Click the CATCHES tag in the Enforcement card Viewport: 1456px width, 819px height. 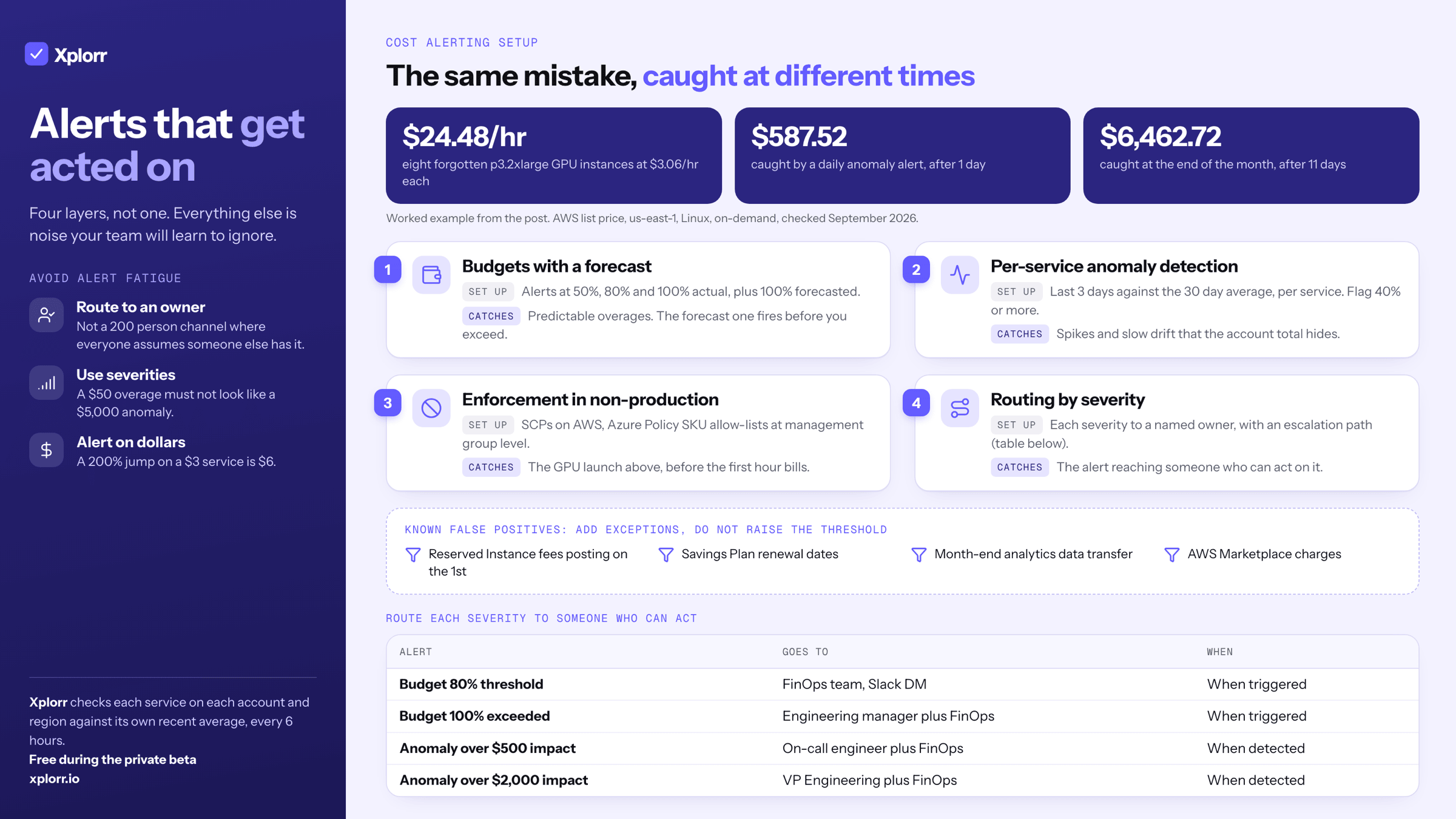click(491, 467)
